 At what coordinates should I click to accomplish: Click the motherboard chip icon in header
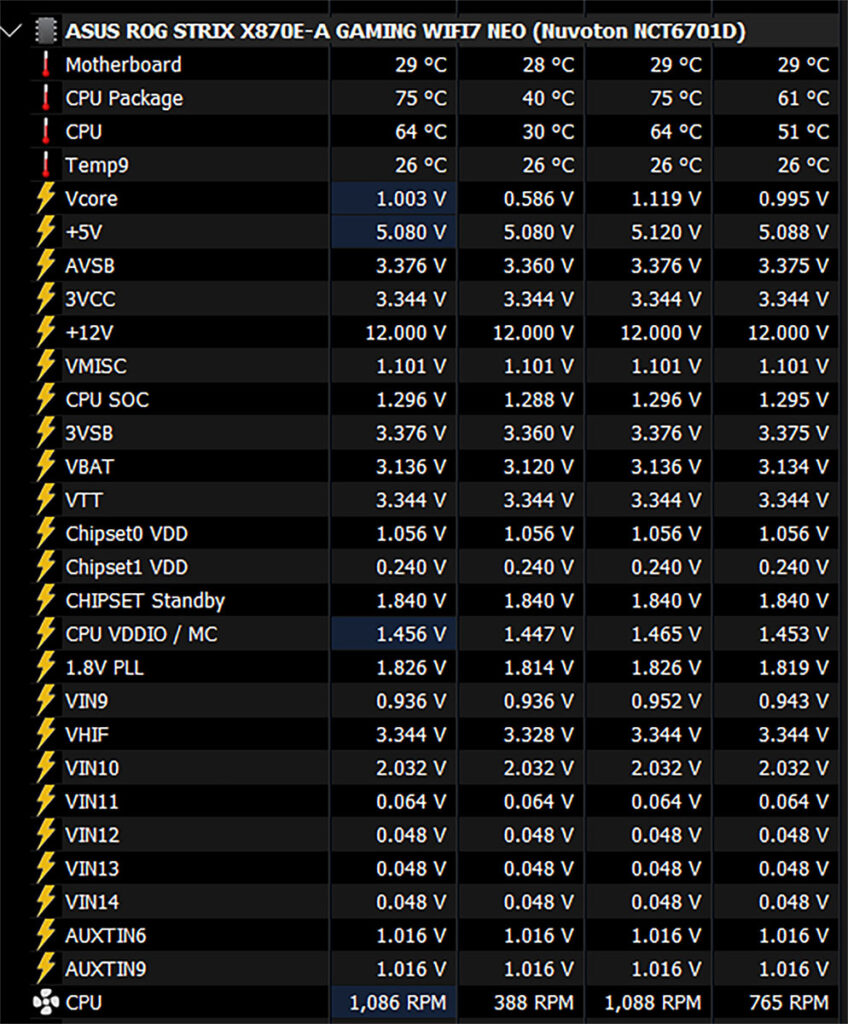pos(45,31)
